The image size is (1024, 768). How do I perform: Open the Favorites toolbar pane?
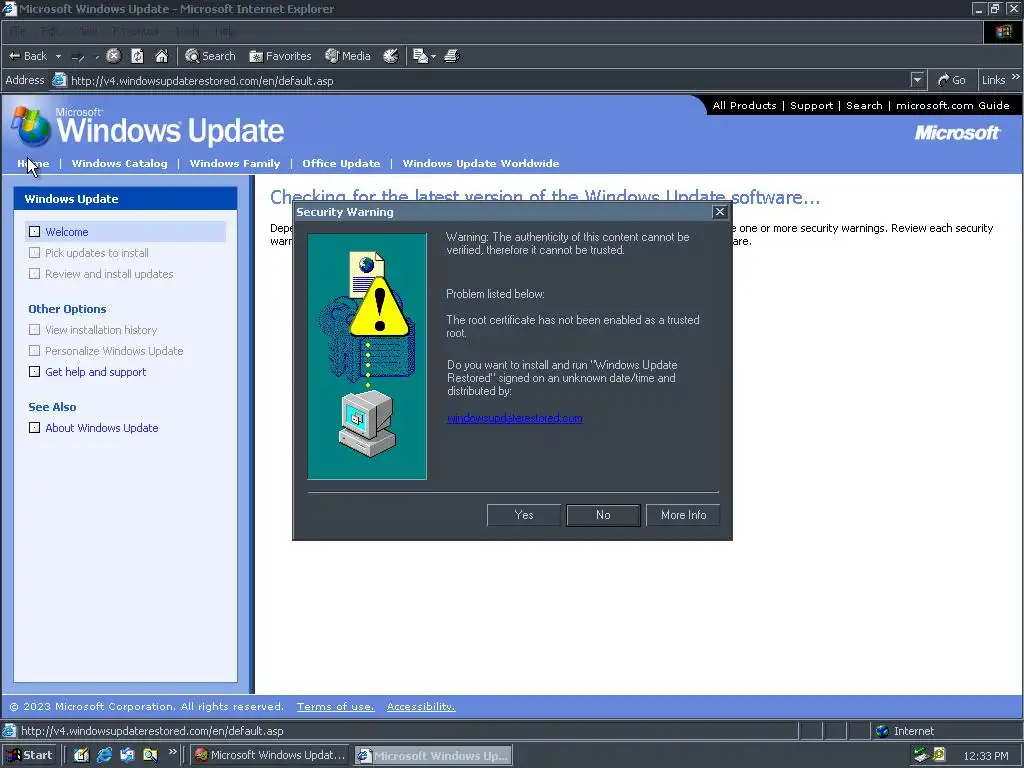[x=280, y=56]
